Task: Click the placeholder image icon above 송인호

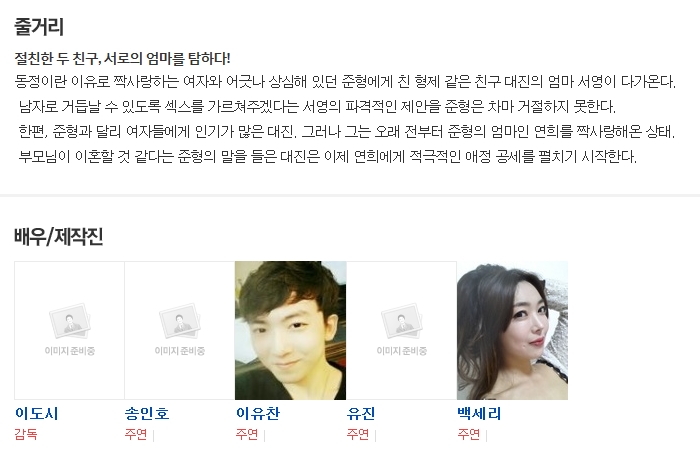Action: pyautogui.click(x=179, y=330)
